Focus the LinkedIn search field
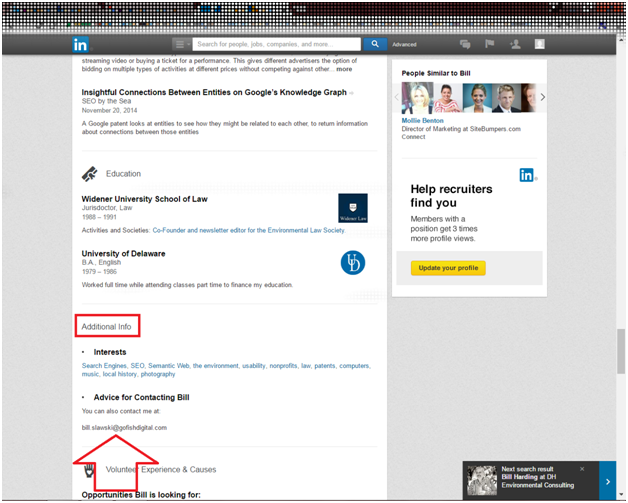 276,44
